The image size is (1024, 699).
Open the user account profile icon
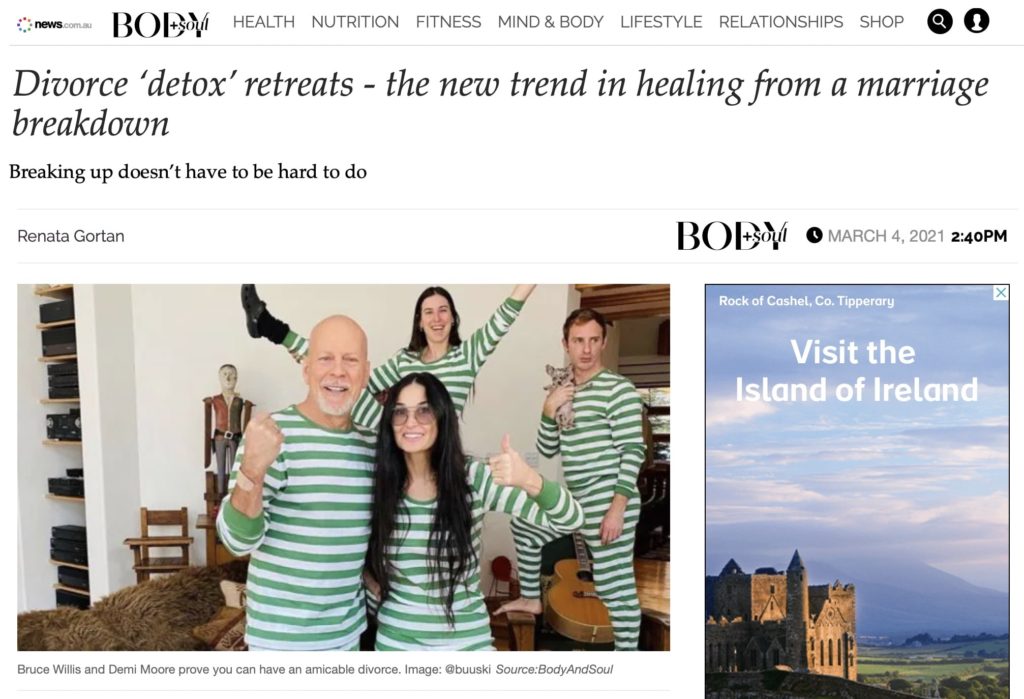(976, 22)
